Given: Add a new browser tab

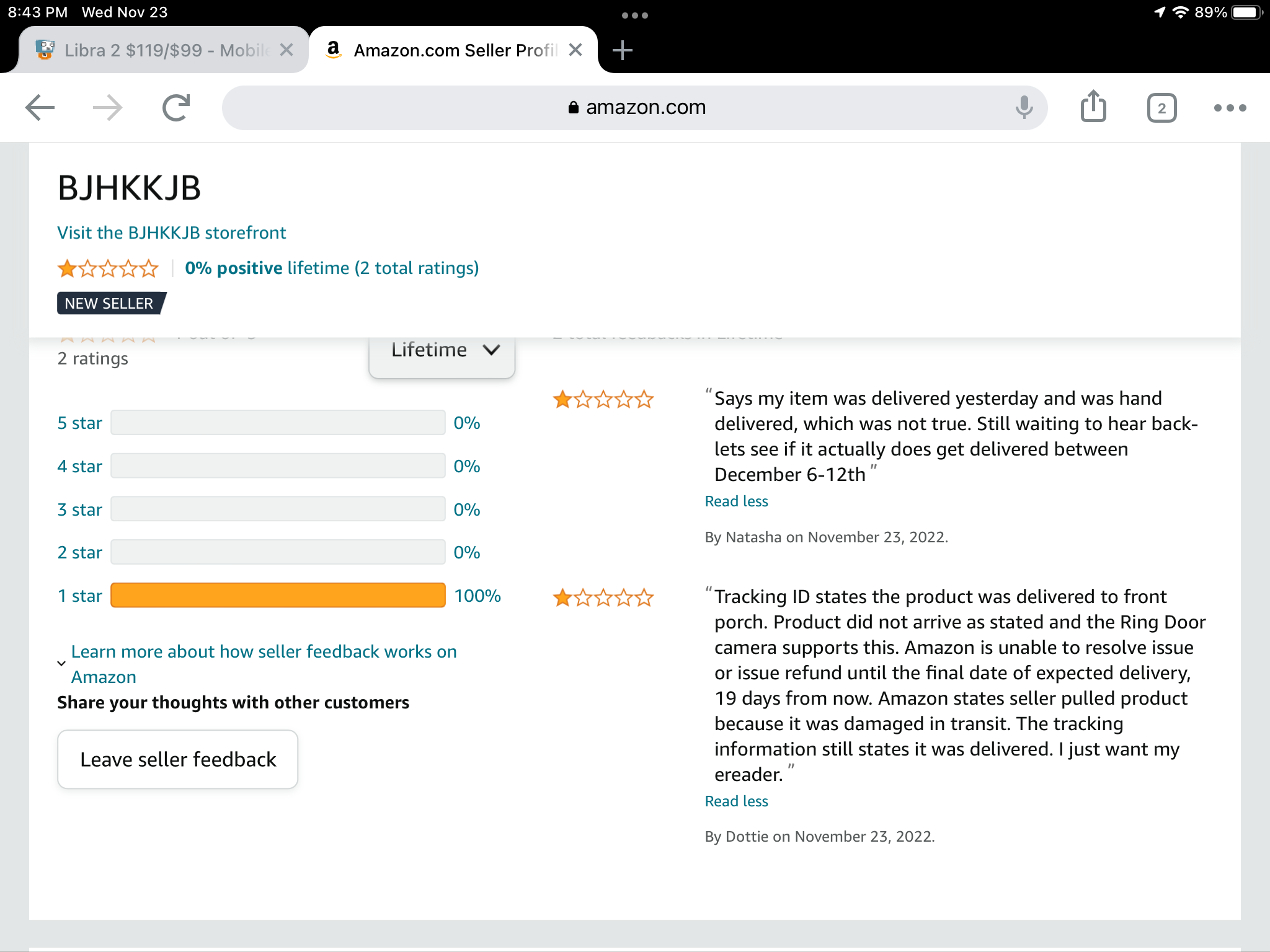Looking at the screenshot, I should click(622, 50).
